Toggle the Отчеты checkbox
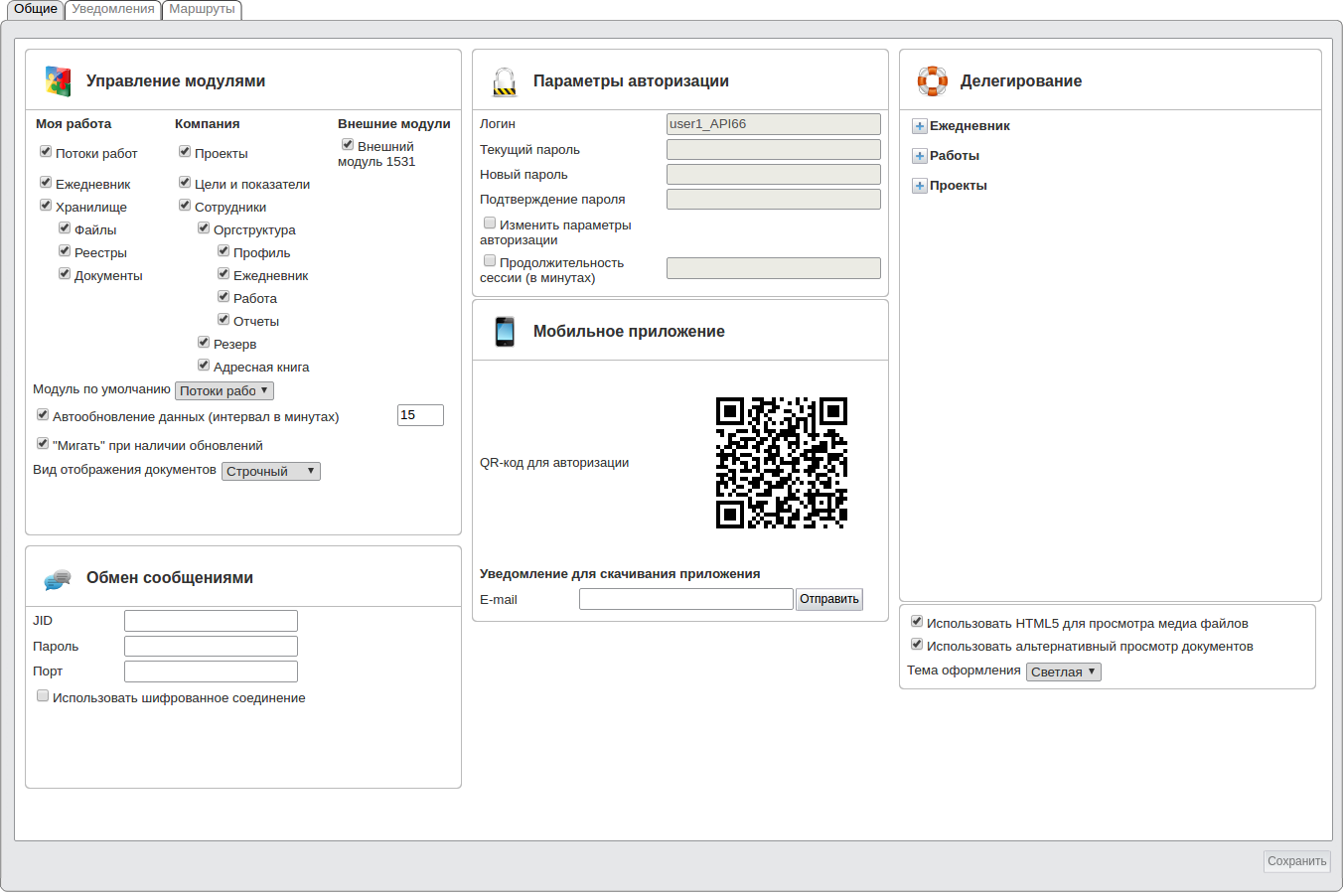Viewport: 1343px width, 896px height. (224, 319)
